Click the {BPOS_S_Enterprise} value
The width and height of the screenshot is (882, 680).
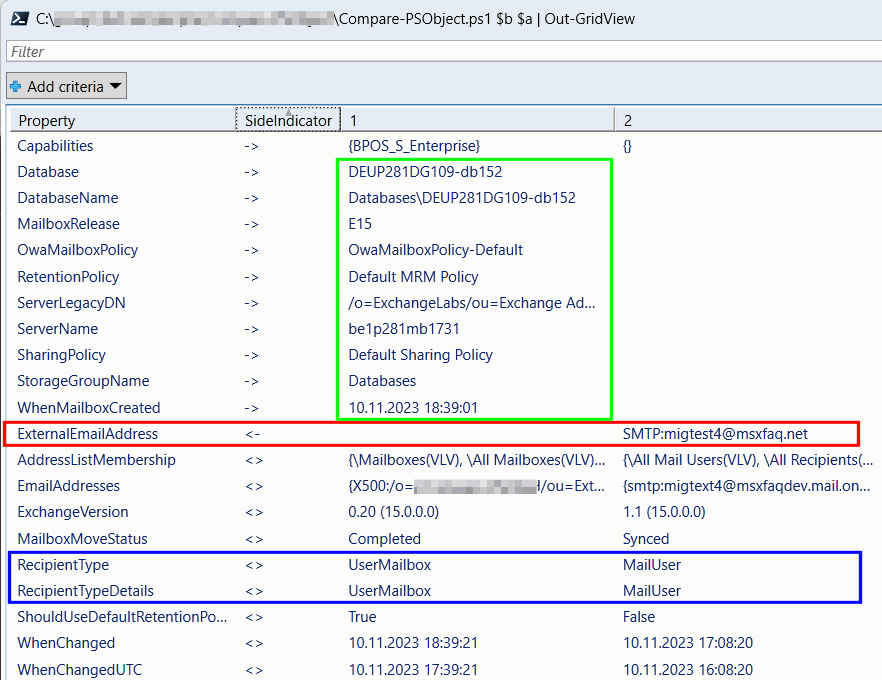414,146
